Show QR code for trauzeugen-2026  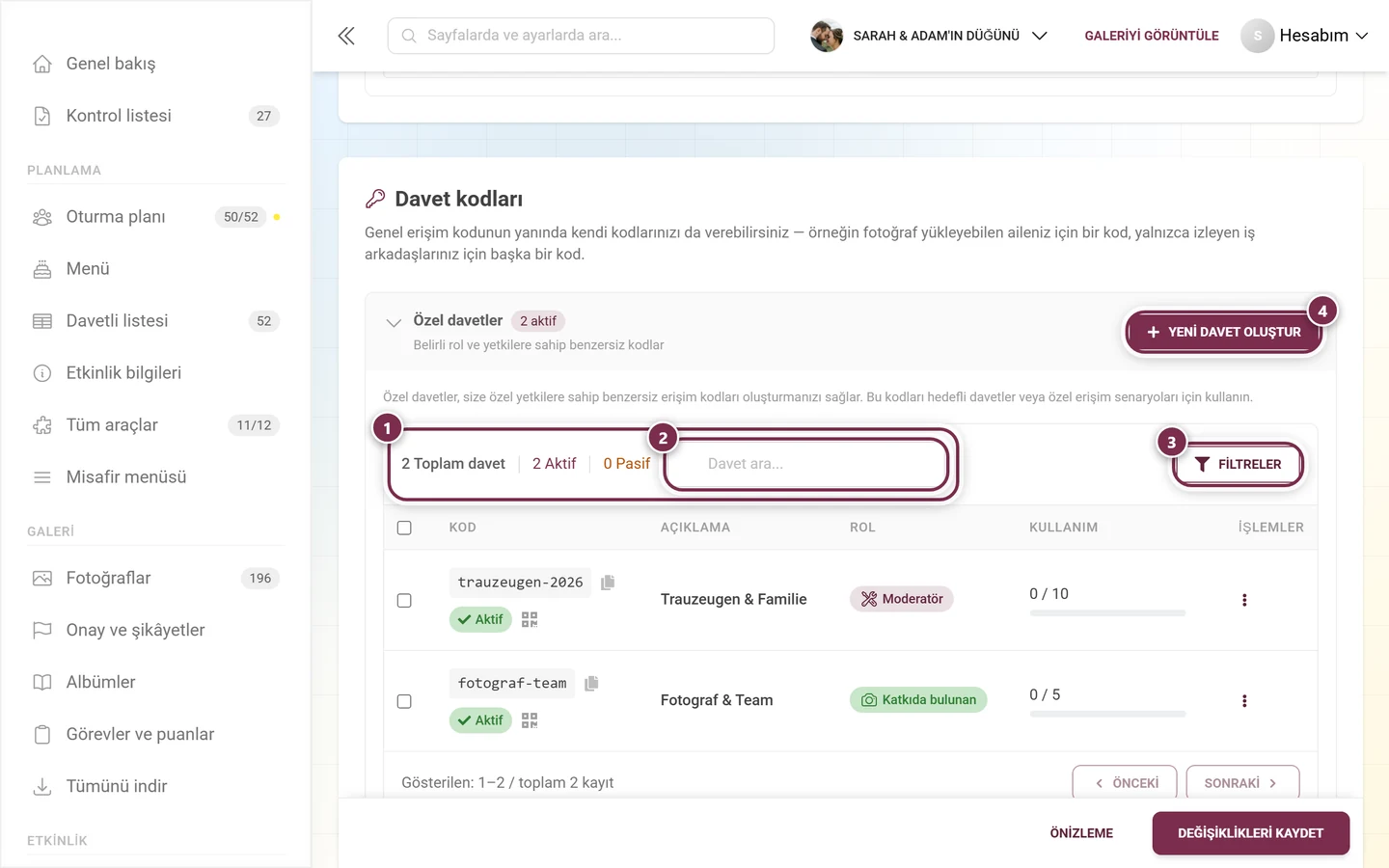530,619
